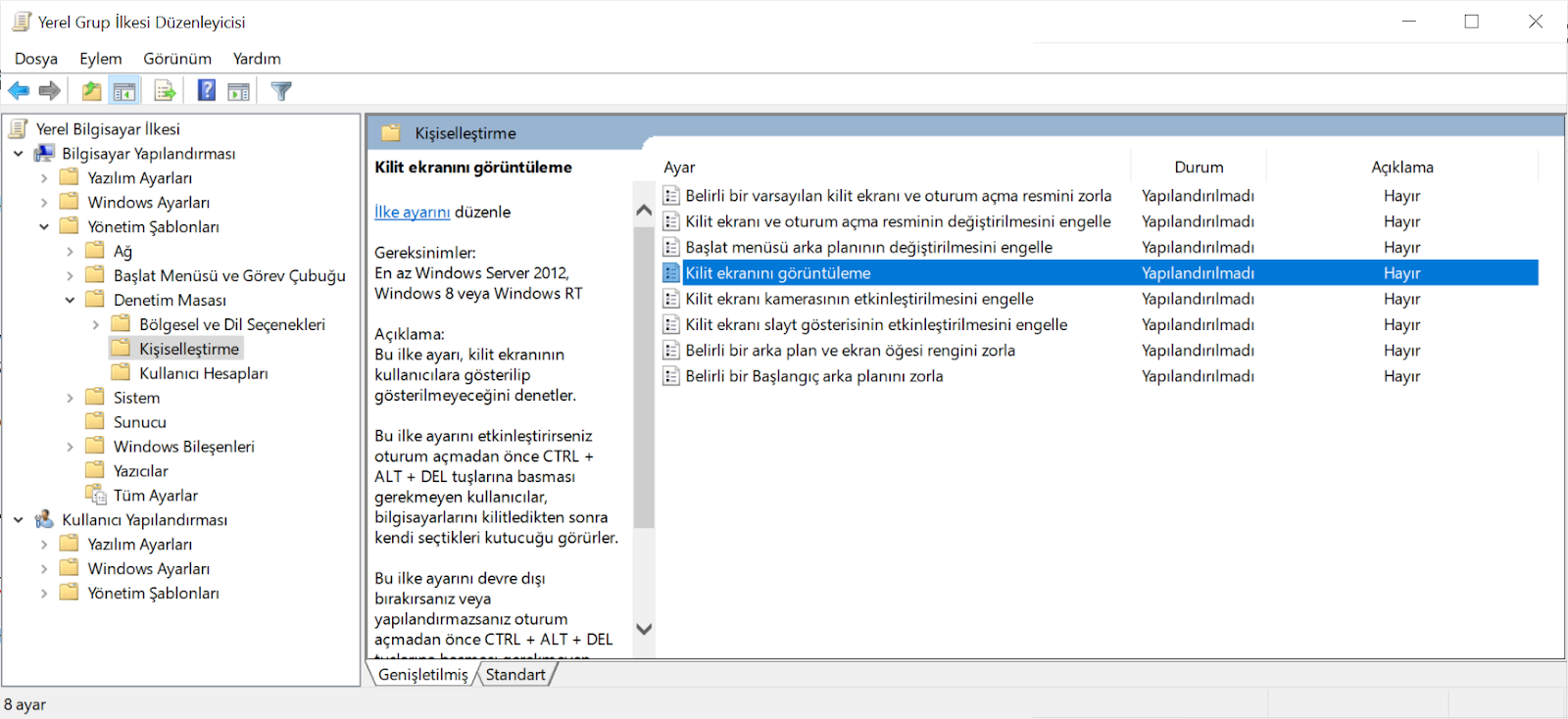Click the Yerel Bilgisayar İlkesi root icon
The height and width of the screenshot is (719, 1568).
[x=19, y=128]
